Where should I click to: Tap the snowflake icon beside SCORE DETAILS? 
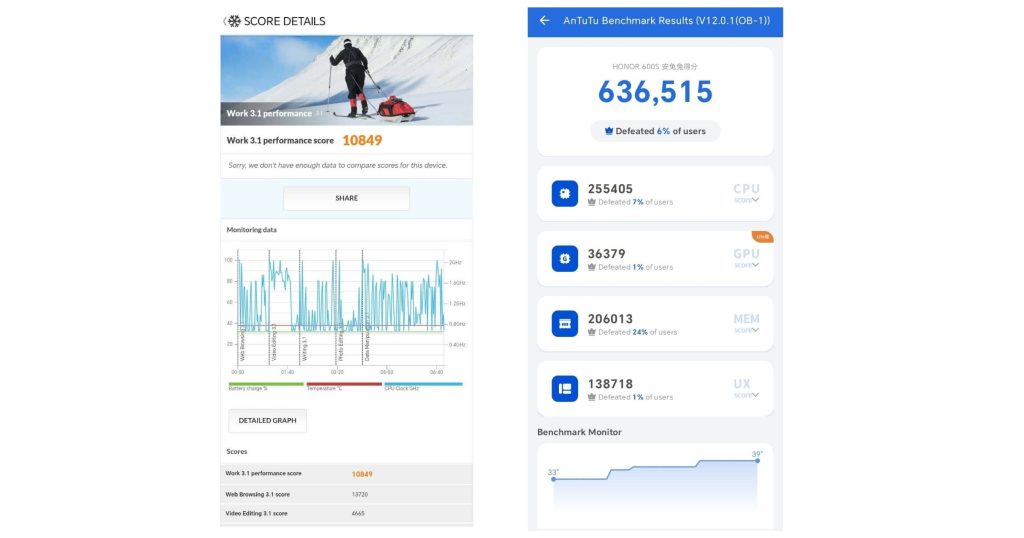pos(234,21)
